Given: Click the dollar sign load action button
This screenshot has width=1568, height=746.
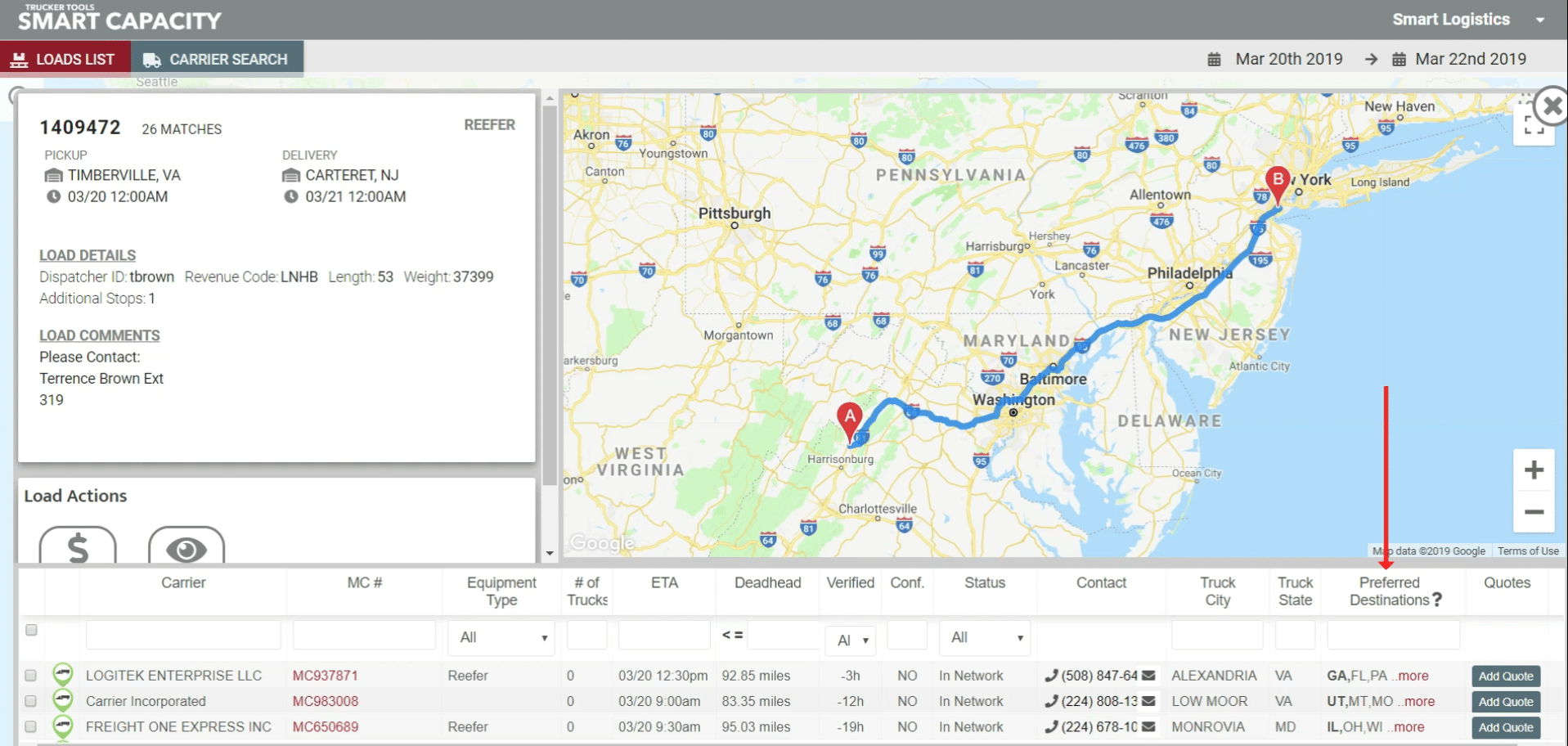Looking at the screenshot, I should tap(78, 546).
